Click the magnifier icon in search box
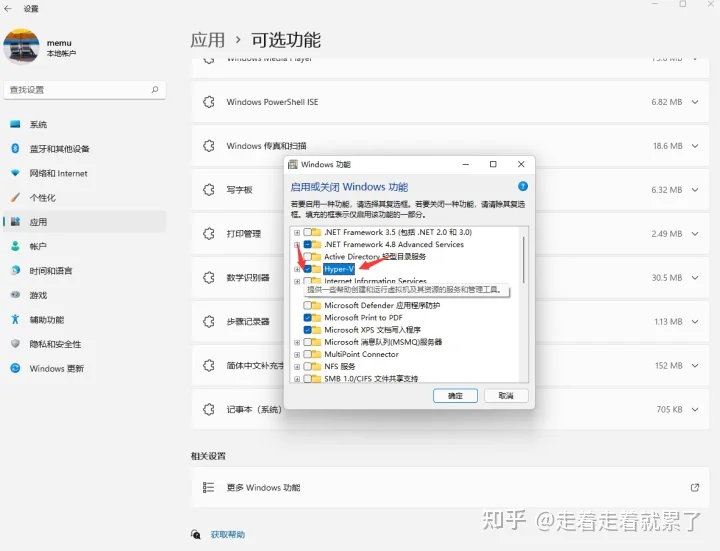The height and width of the screenshot is (551, 720). (x=155, y=90)
